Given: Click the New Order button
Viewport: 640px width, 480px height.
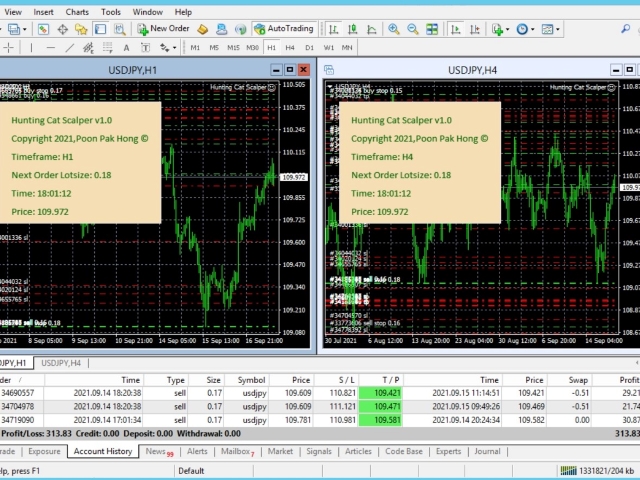Looking at the screenshot, I should click(x=163, y=29).
